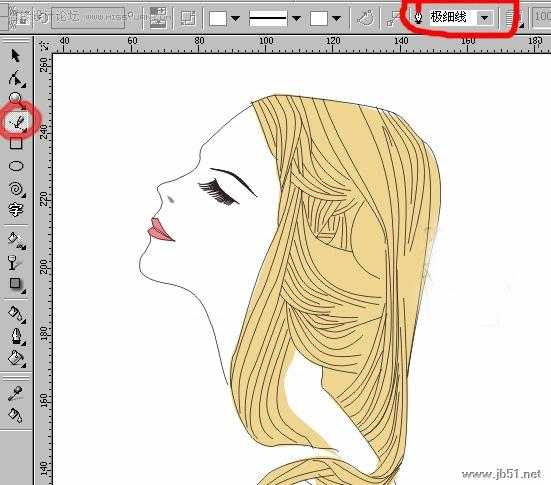Select the Shape node-editing tool
Viewport: 551px width, 485px height.
pyautogui.click(x=16, y=79)
